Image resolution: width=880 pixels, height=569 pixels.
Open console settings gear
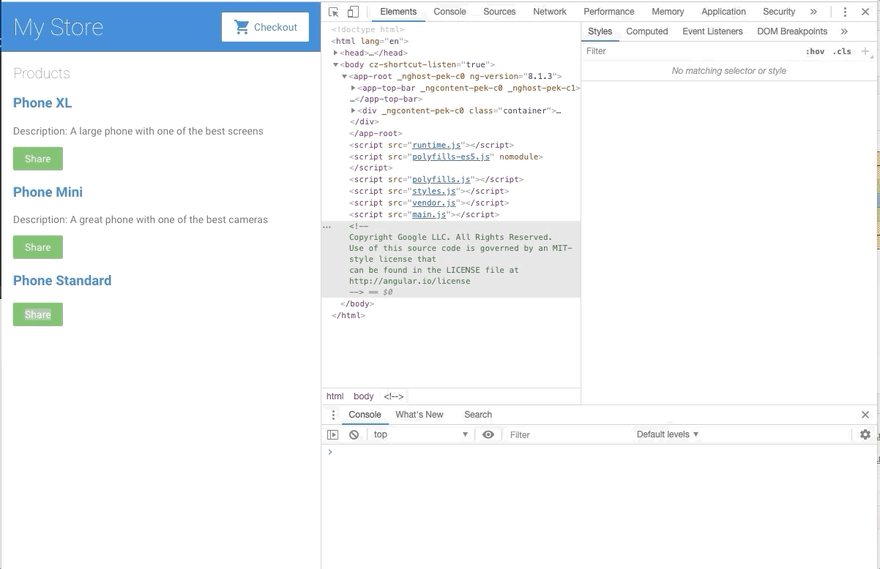tap(865, 434)
